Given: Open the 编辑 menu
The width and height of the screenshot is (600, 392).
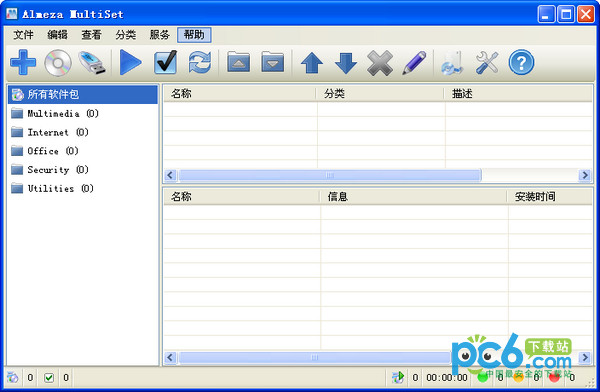Looking at the screenshot, I should [x=57, y=35].
